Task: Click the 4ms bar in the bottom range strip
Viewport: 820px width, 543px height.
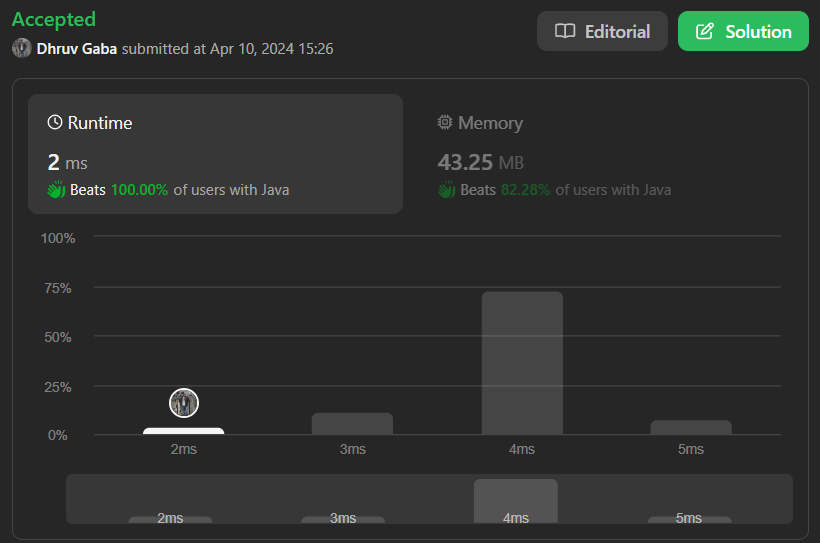Action: click(x=515, y=500)
